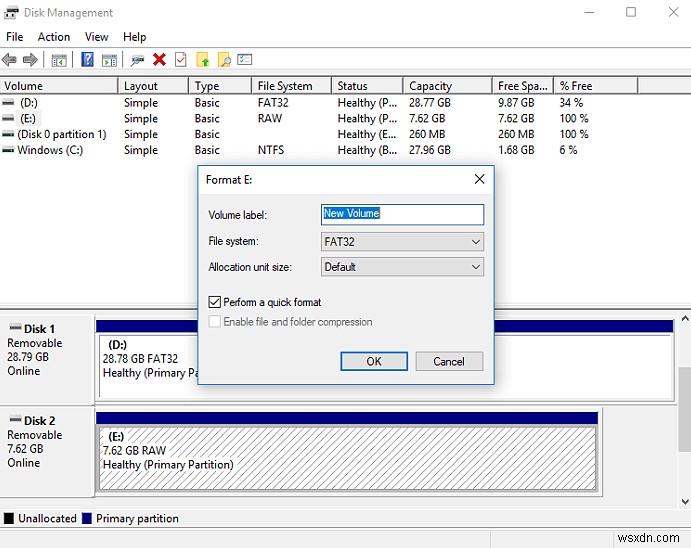Toggle the console tree toolbar icon
Image resolution: width=691 pixels, height=548 pixels.
(x=59, y=60)
